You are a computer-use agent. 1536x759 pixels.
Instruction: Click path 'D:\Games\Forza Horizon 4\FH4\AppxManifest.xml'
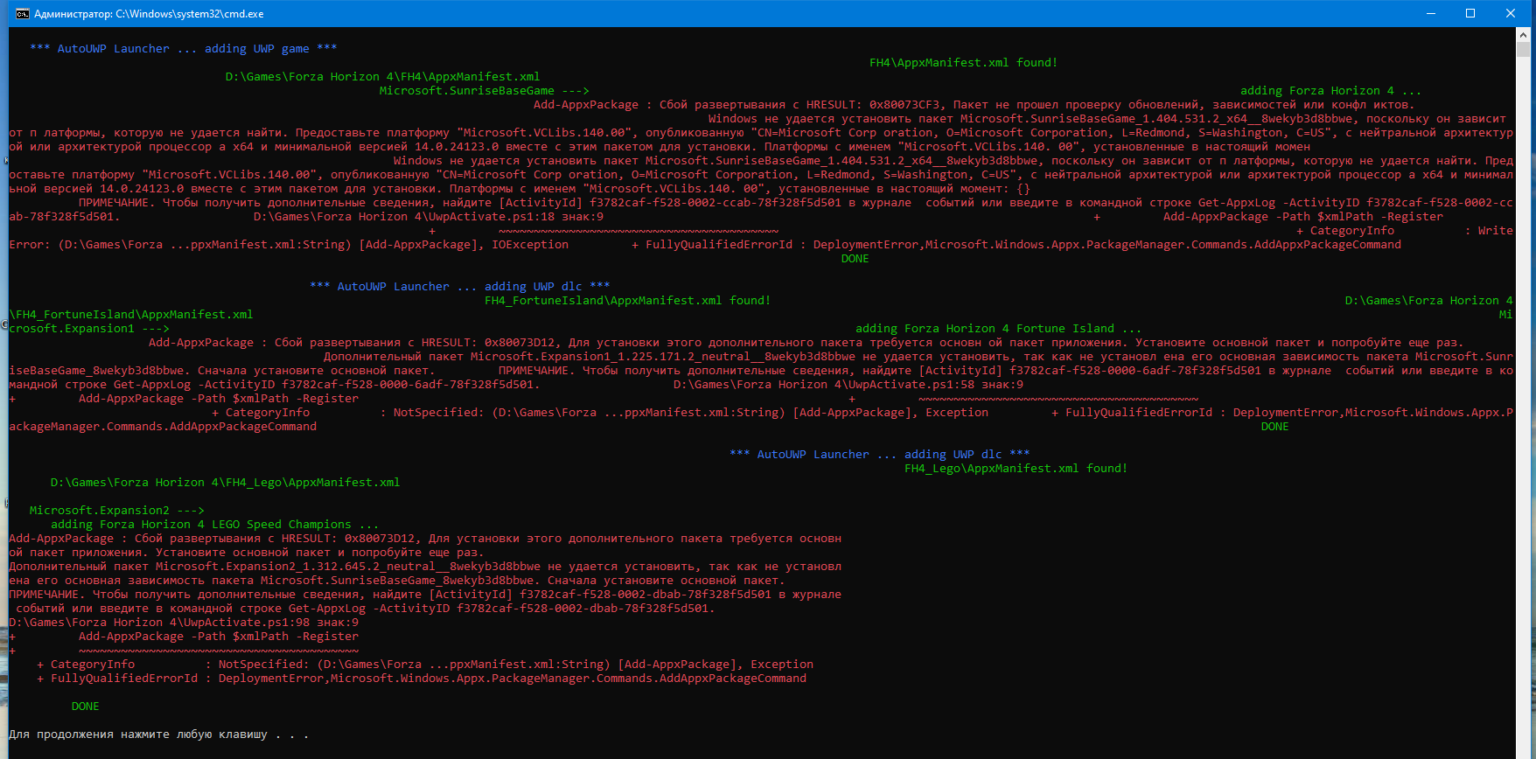[382, 76]
